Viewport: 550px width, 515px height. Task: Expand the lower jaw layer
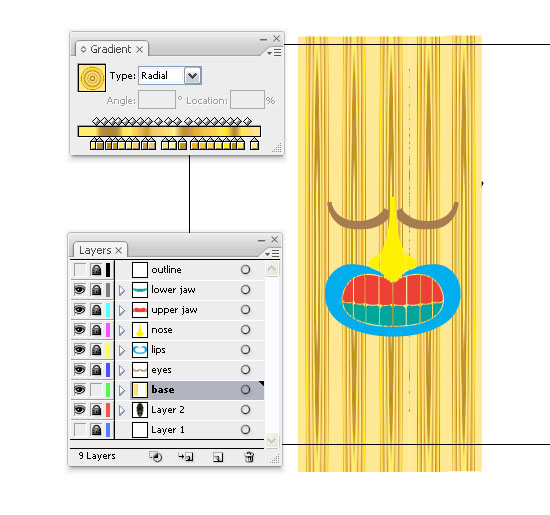[122, 290]
